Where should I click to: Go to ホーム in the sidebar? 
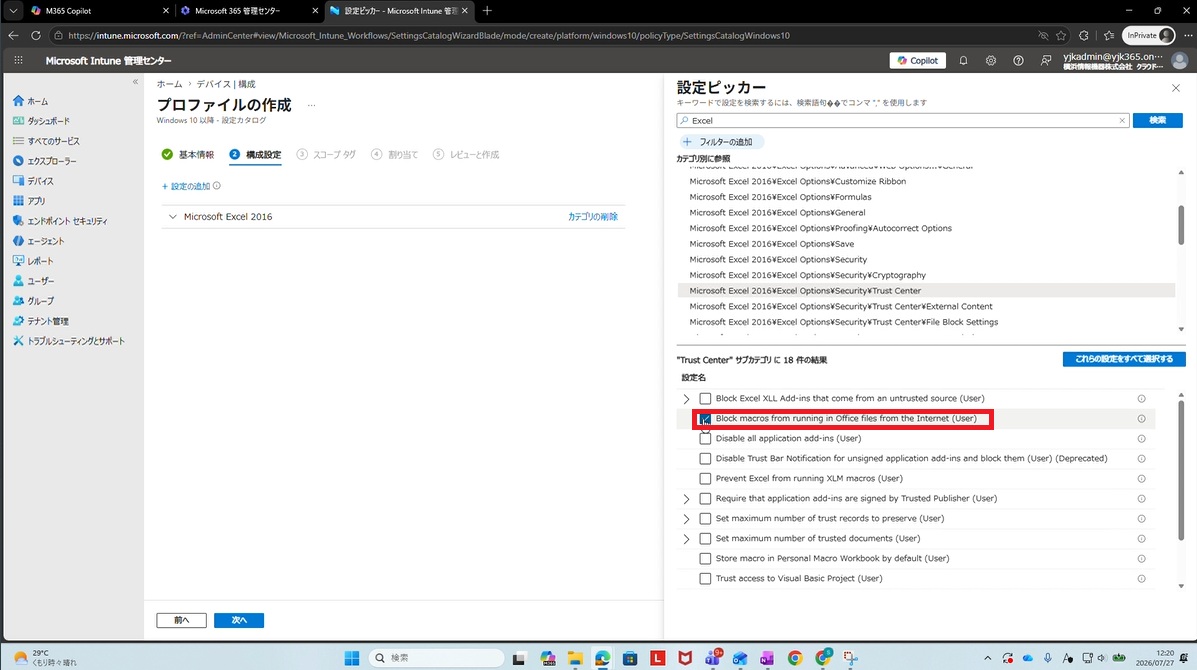[x=37, y=101]
